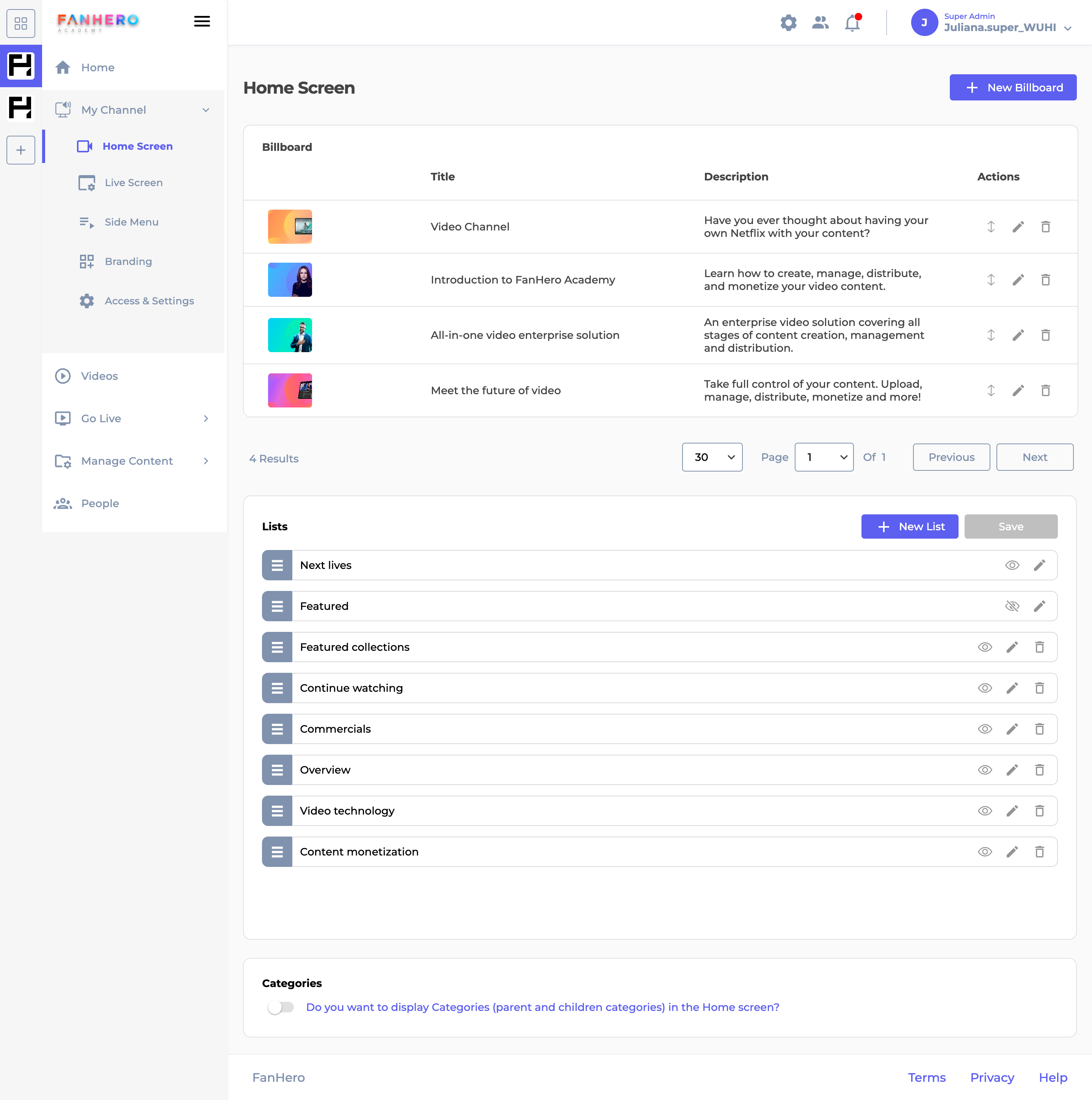
Task: Edit Introduction to FanHero Academy billboard
Action: point(1018,280)
